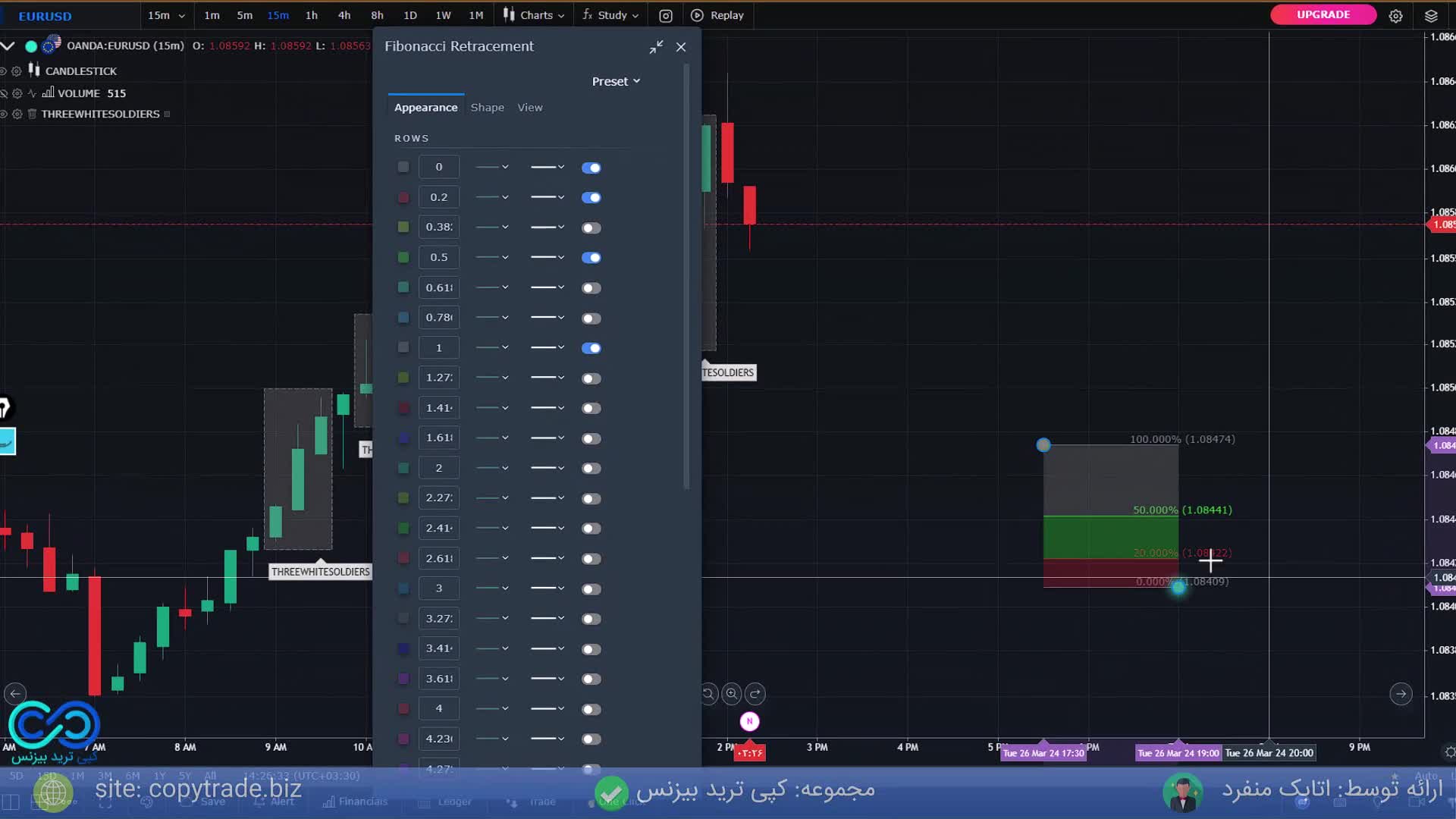Open settings gear for CANDLESTICK series

[17, 71]
